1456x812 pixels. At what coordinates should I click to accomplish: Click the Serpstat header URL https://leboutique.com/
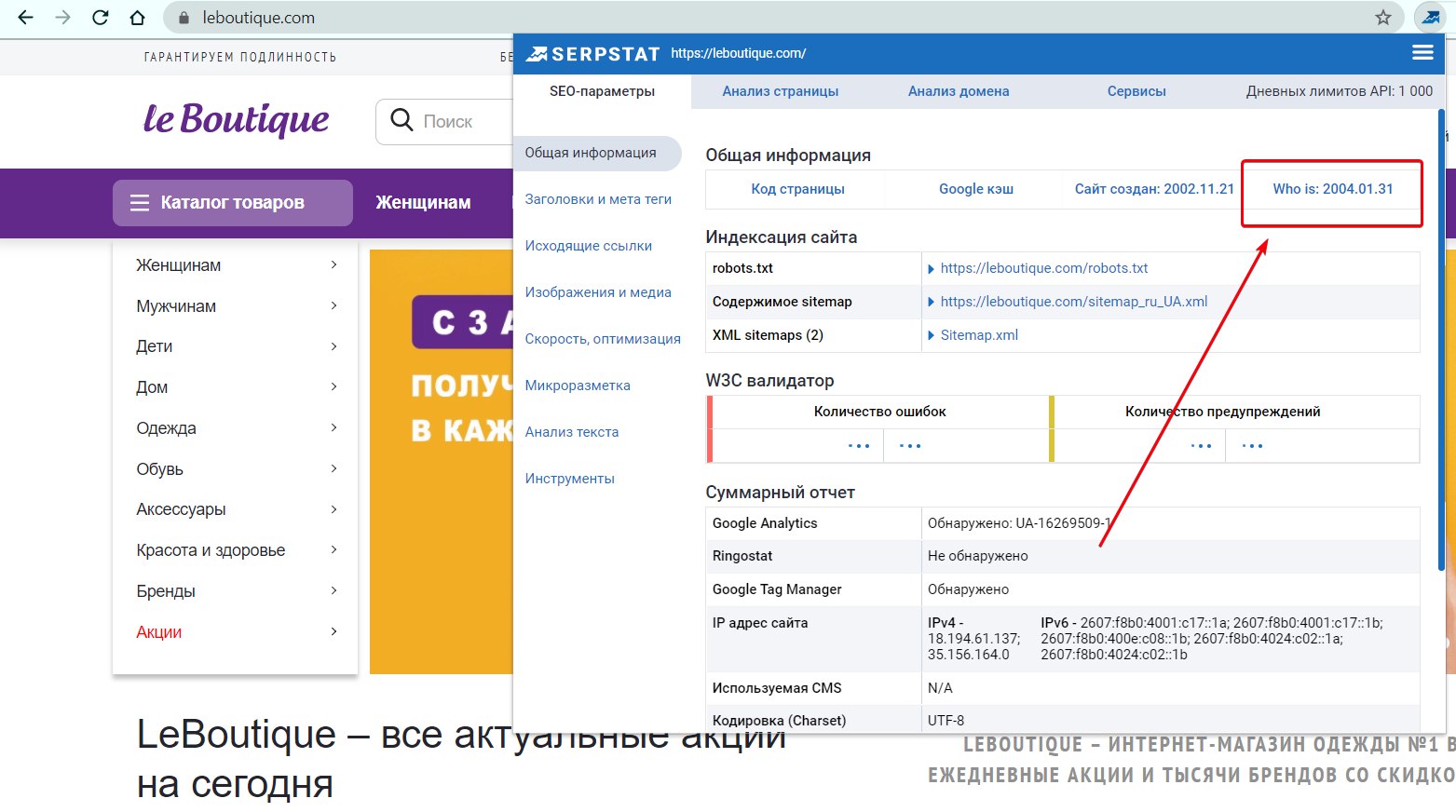coord(739,53)
